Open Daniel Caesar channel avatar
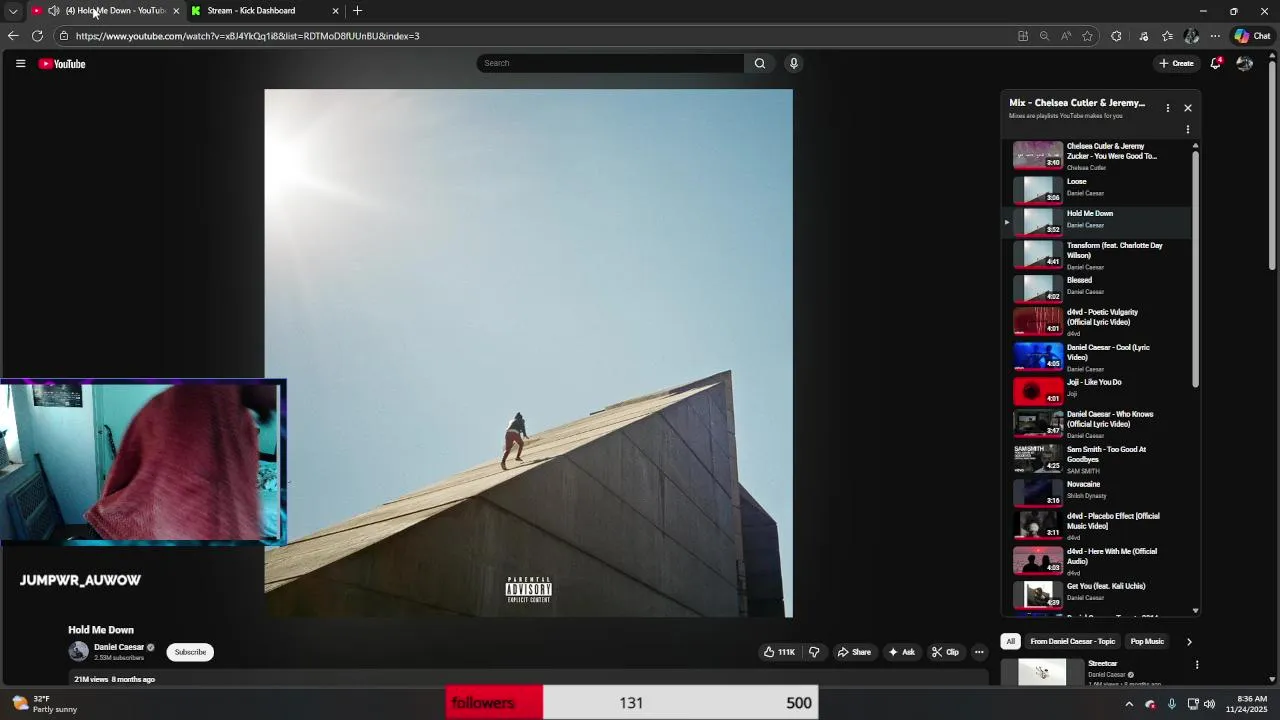Image resolution: width=1280 pixels, height=720 pixels. tap(78, 652)
